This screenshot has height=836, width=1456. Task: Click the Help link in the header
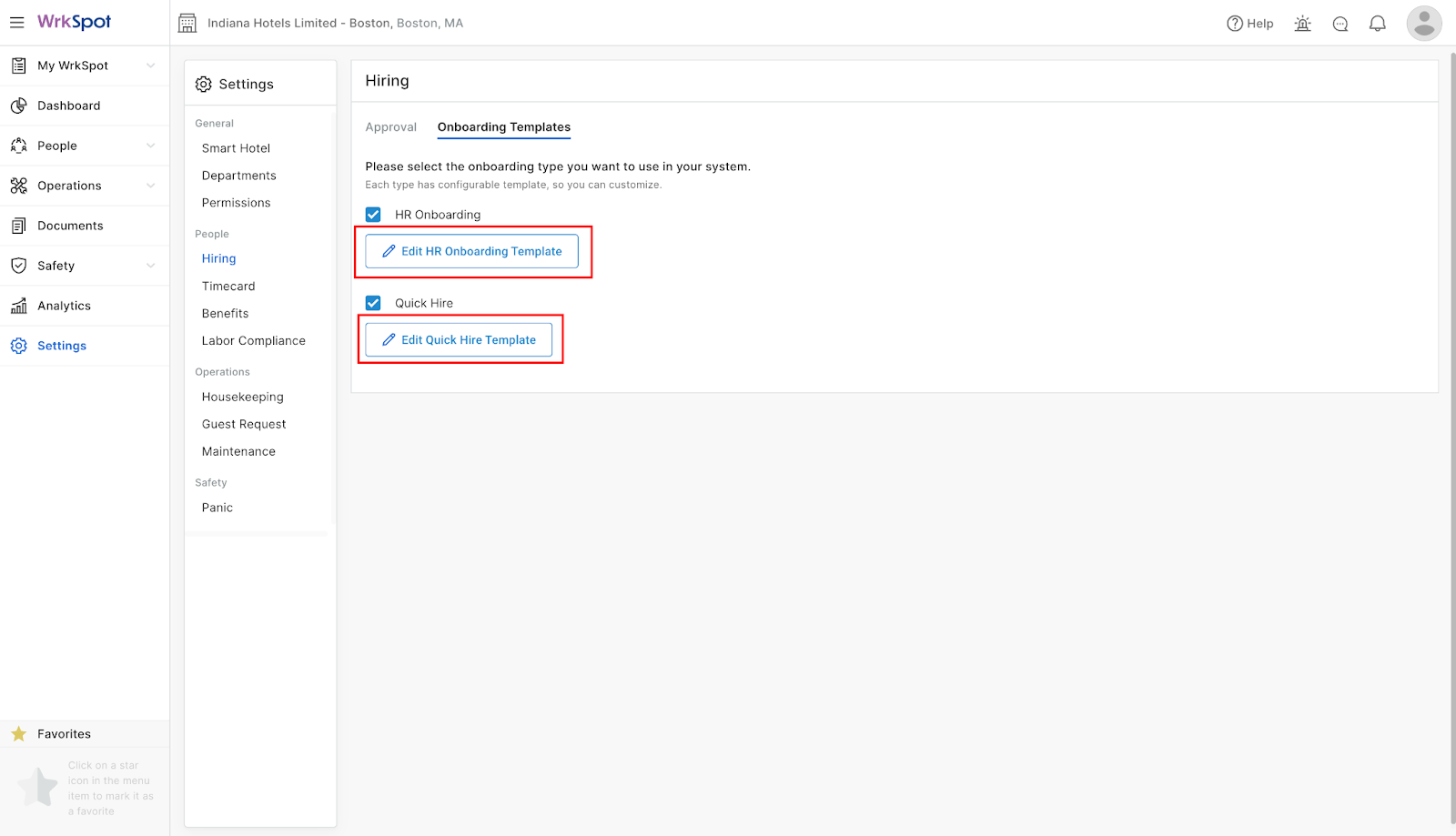click(1249, 23)
